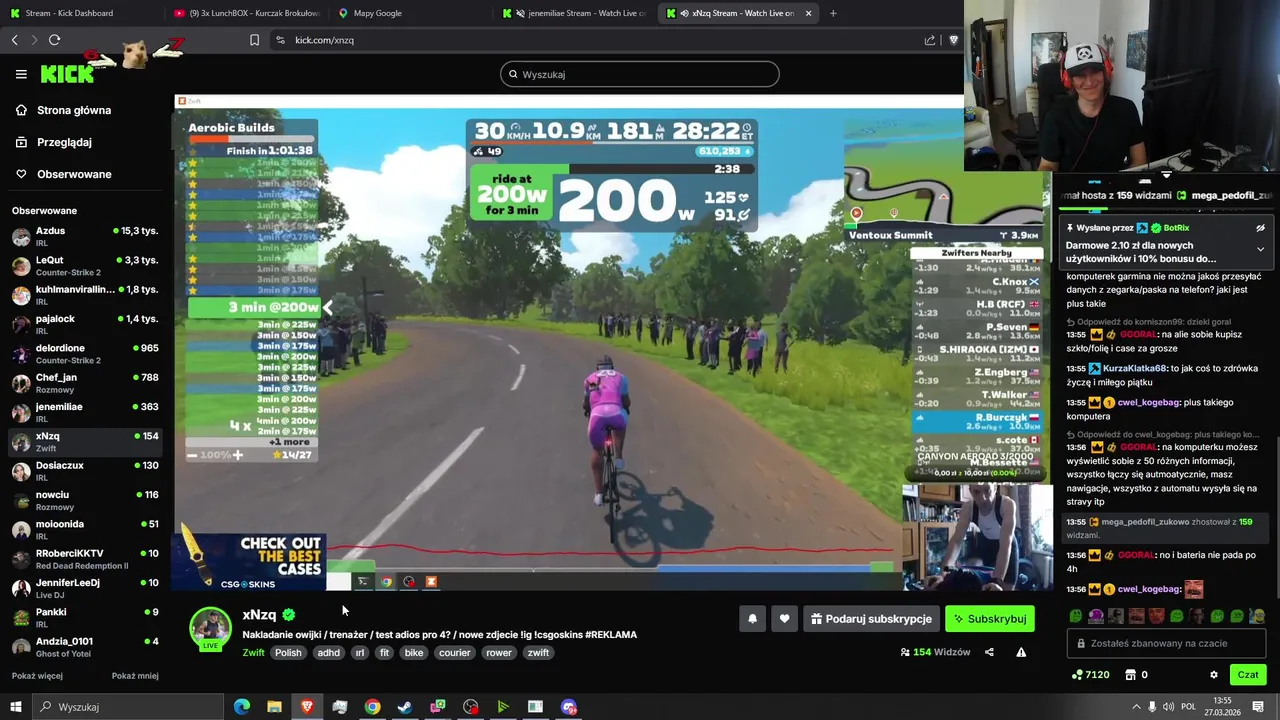Click the Polish tag
Viewport: 1280px width, 720px height.
click(288, 653)
